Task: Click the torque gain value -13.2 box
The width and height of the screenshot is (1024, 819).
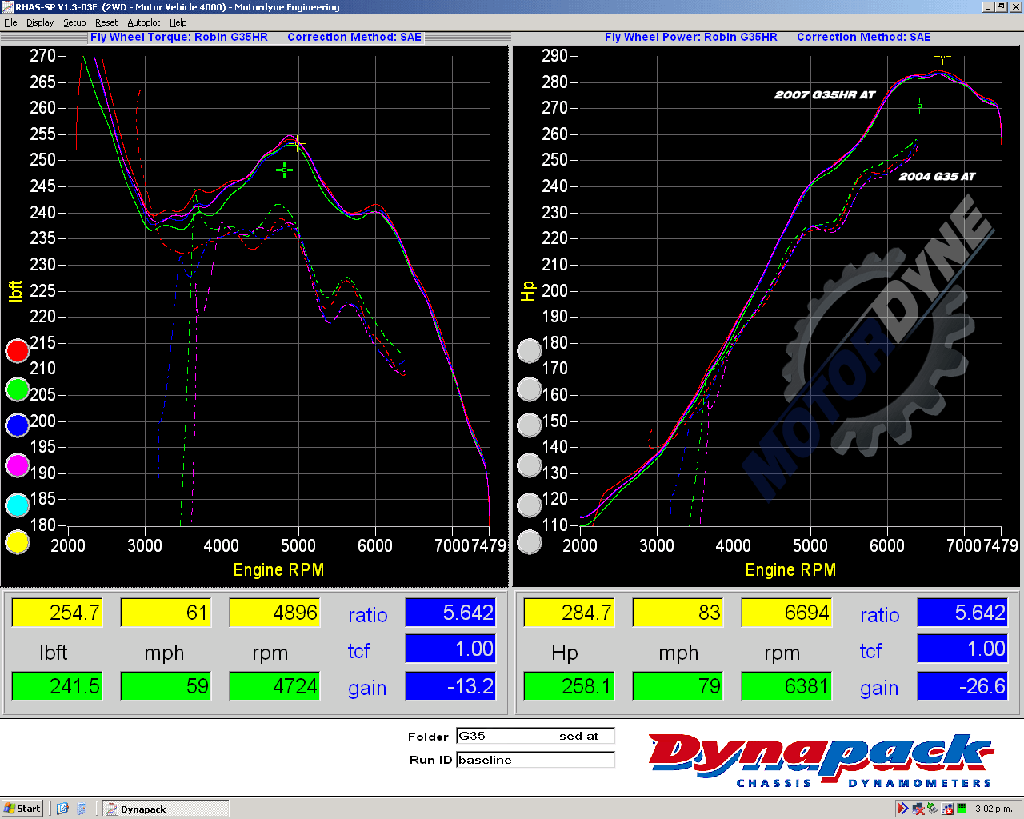Action: [x=450, y=687]
